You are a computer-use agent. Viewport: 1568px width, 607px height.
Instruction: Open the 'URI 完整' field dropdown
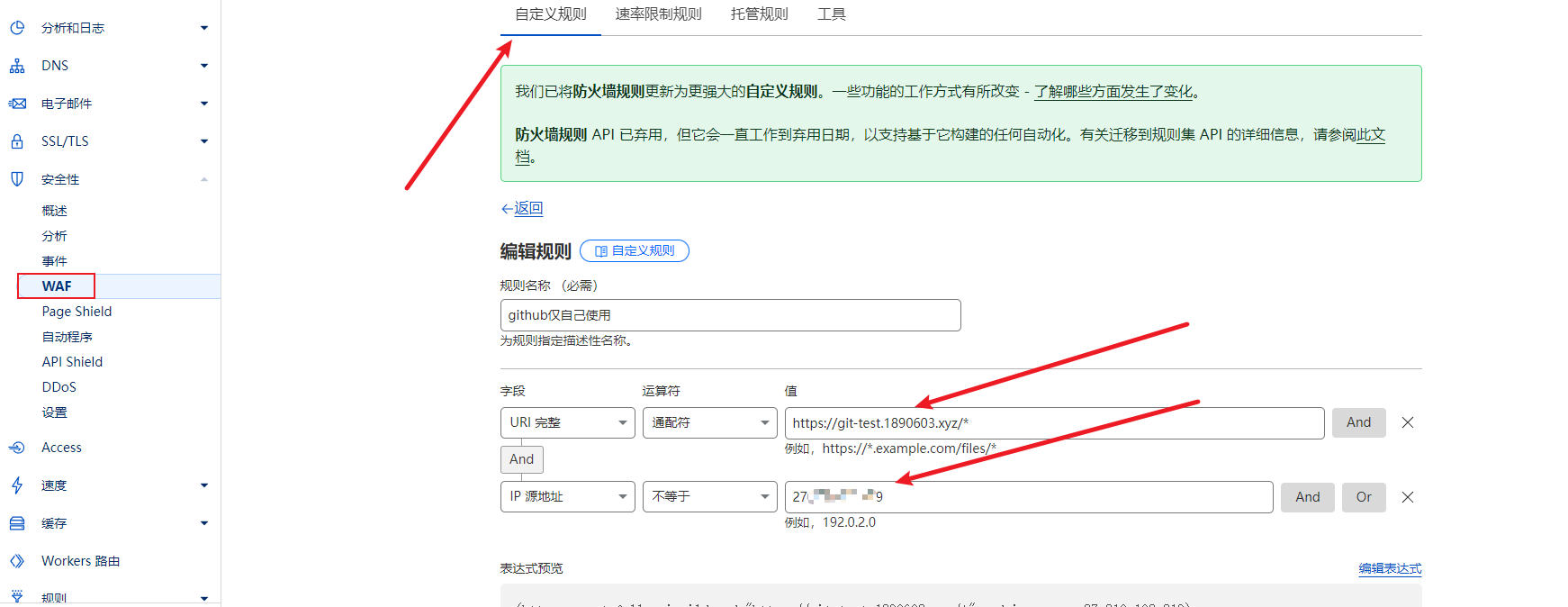pyautogui.click(x=567, y=422)
